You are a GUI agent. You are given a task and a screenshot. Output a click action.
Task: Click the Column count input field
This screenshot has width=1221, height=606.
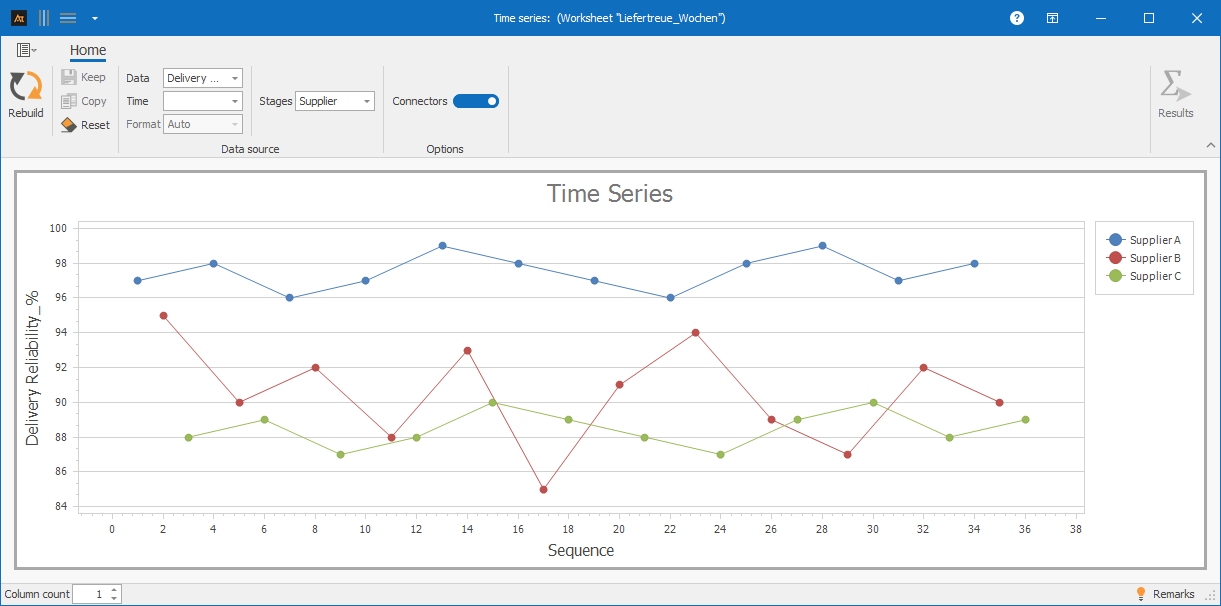point(90,594)
